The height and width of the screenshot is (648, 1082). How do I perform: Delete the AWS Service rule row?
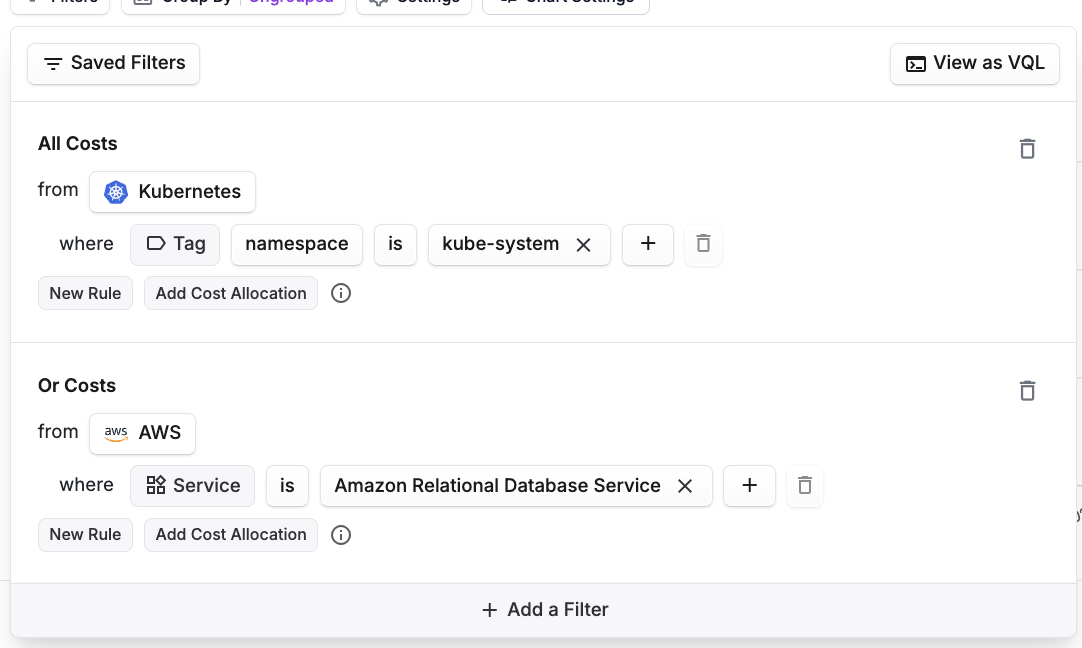tap(804, 486)
